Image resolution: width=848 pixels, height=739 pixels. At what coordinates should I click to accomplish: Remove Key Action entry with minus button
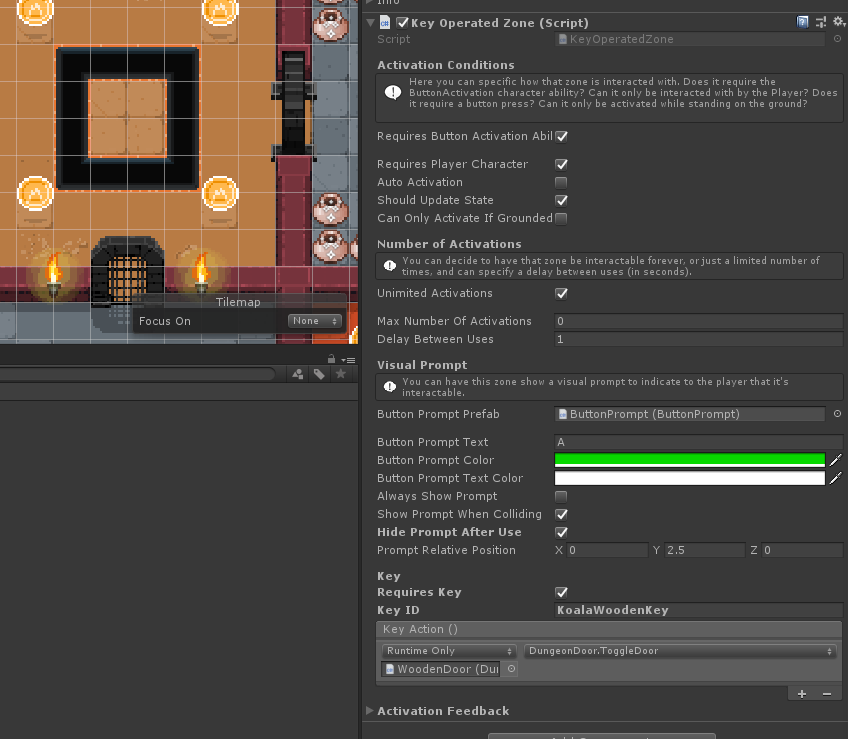click(x=826, y=694)
